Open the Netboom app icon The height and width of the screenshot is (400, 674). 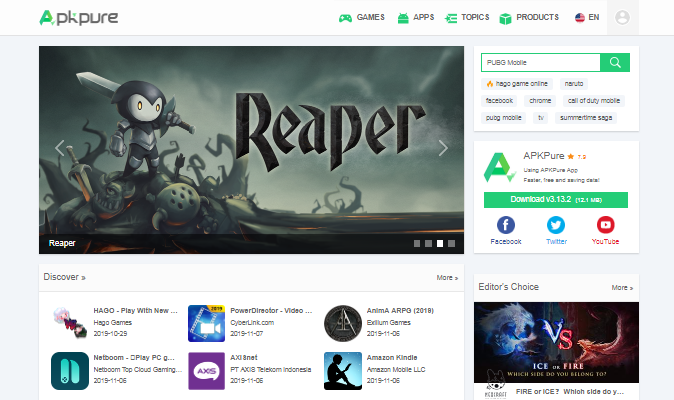(70, 371)
